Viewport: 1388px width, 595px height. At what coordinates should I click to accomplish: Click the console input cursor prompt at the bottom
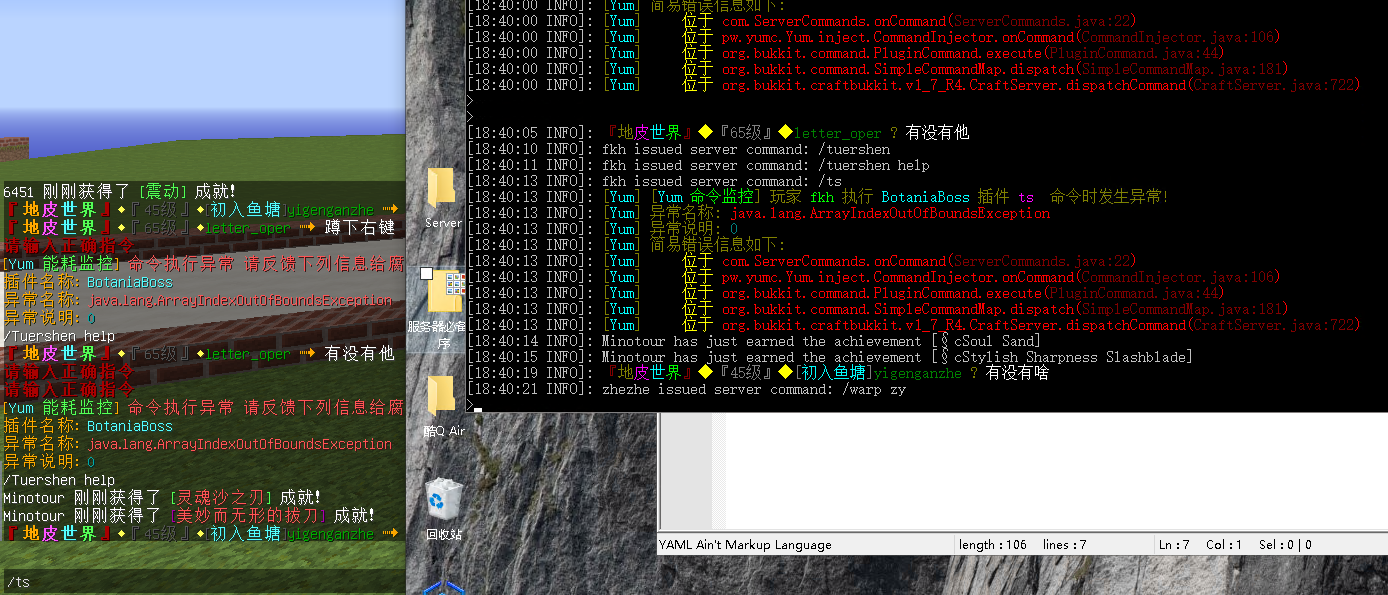click(474, 406)
